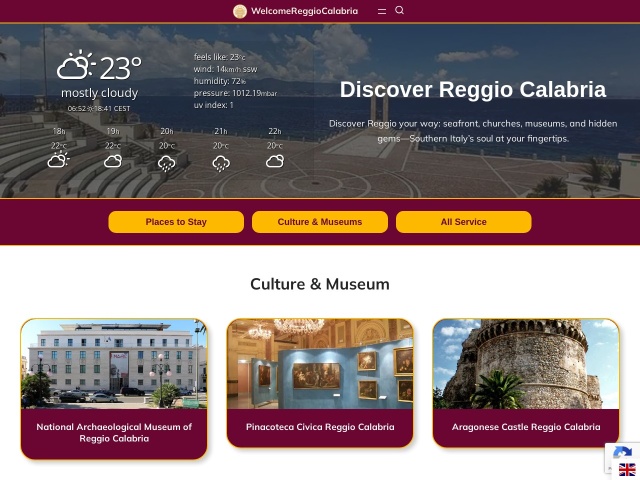Open the National Archaeological Museum photo
Viewport: 640px width, 480px height.
(x=114, y=364)
